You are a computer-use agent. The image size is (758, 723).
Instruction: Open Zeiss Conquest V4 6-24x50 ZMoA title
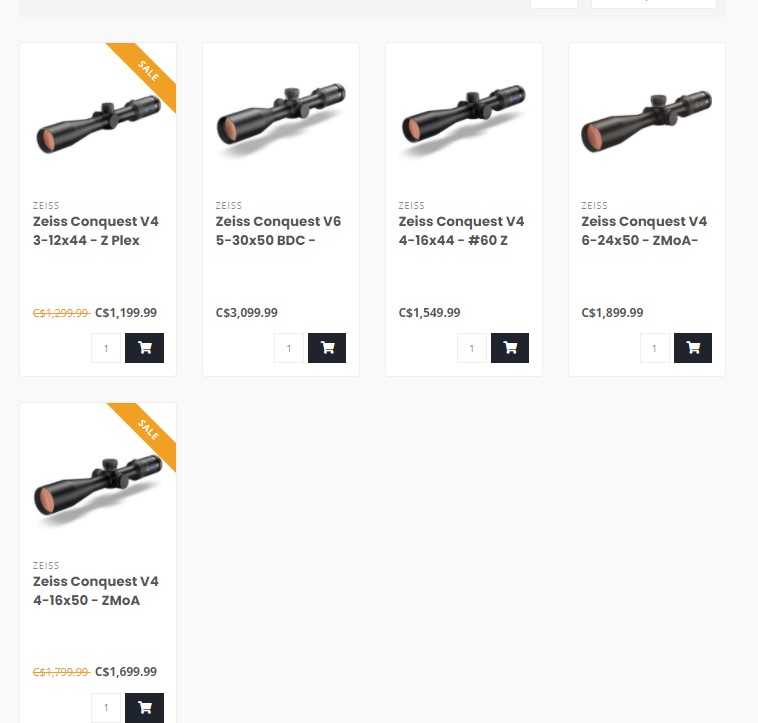point(644,231)
